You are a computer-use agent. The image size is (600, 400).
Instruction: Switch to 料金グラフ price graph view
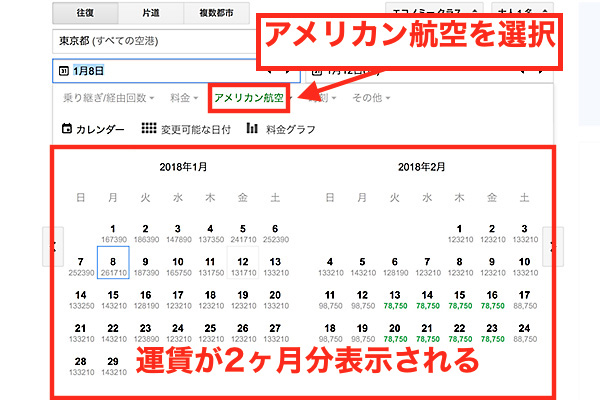(x=281, y=129)
